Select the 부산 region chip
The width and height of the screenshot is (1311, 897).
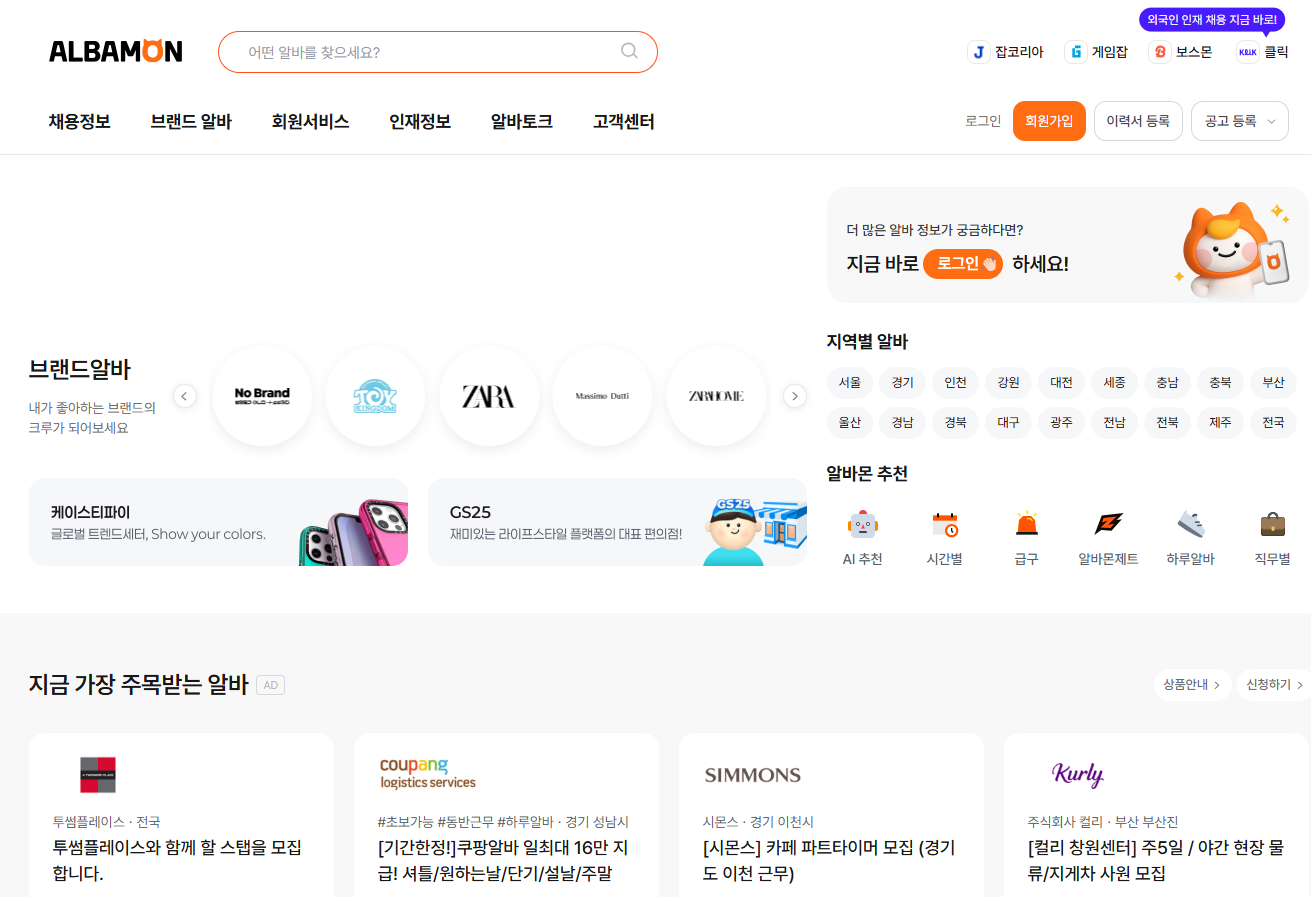click(x=1273, y=383)
